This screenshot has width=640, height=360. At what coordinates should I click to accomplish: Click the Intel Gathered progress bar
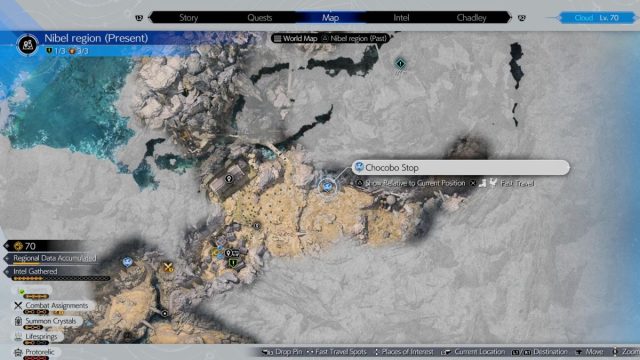(x=61, y=278)
